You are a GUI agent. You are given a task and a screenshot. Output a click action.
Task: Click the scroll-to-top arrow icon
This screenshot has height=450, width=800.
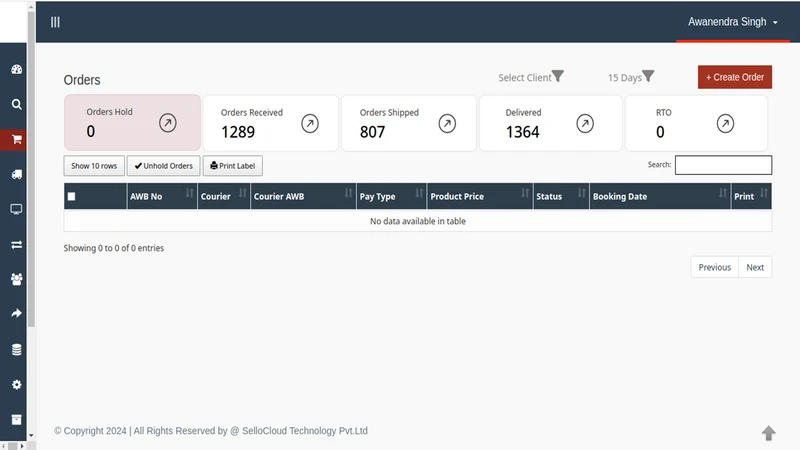click(x=768, y=433)
